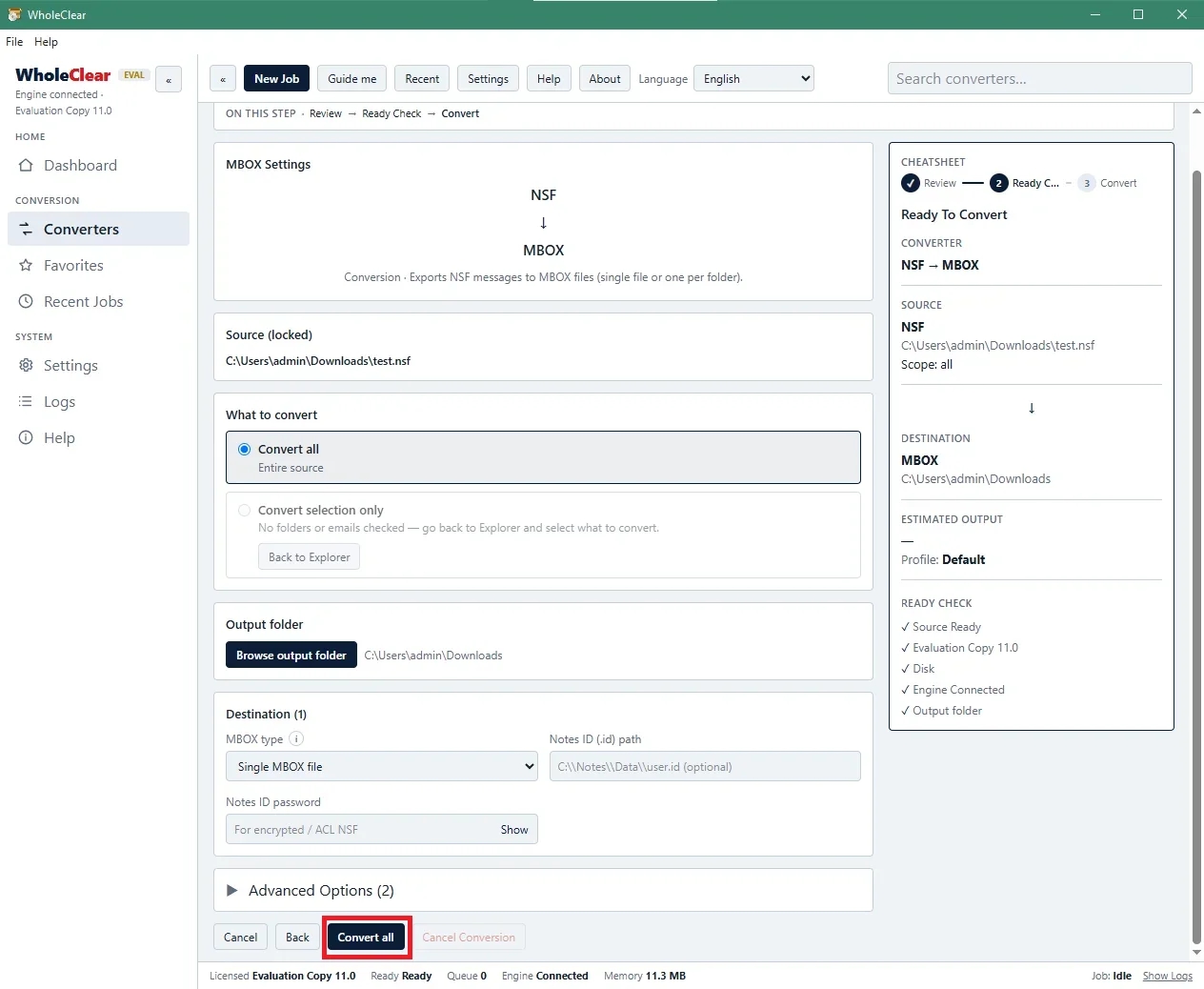The height and width of the screenshot is (989, 1204).
Task: Click Output folder ready check entry
Action: (x=942, y=711)
